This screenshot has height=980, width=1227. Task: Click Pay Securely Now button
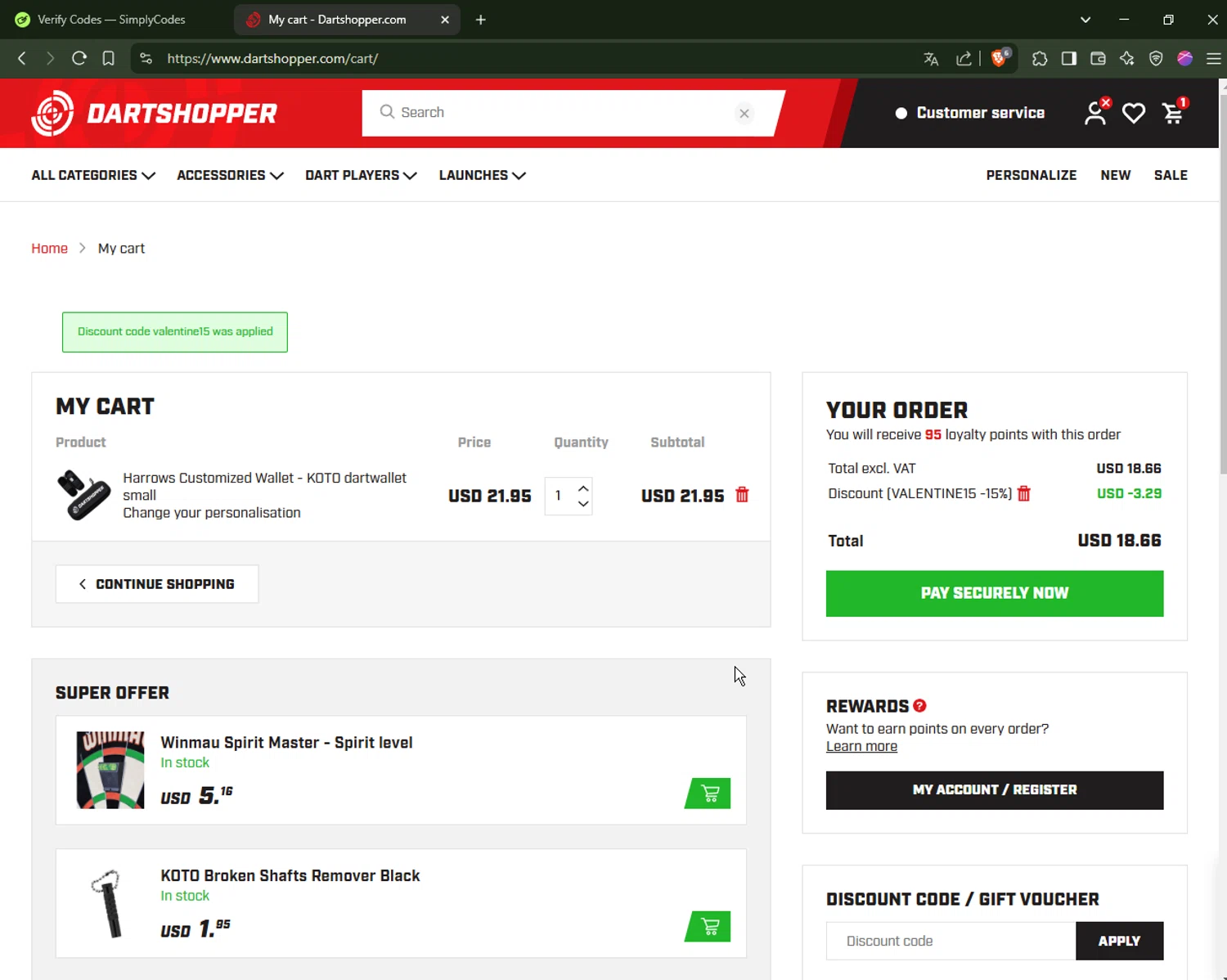pyautogui.click(x=994, y=593)
